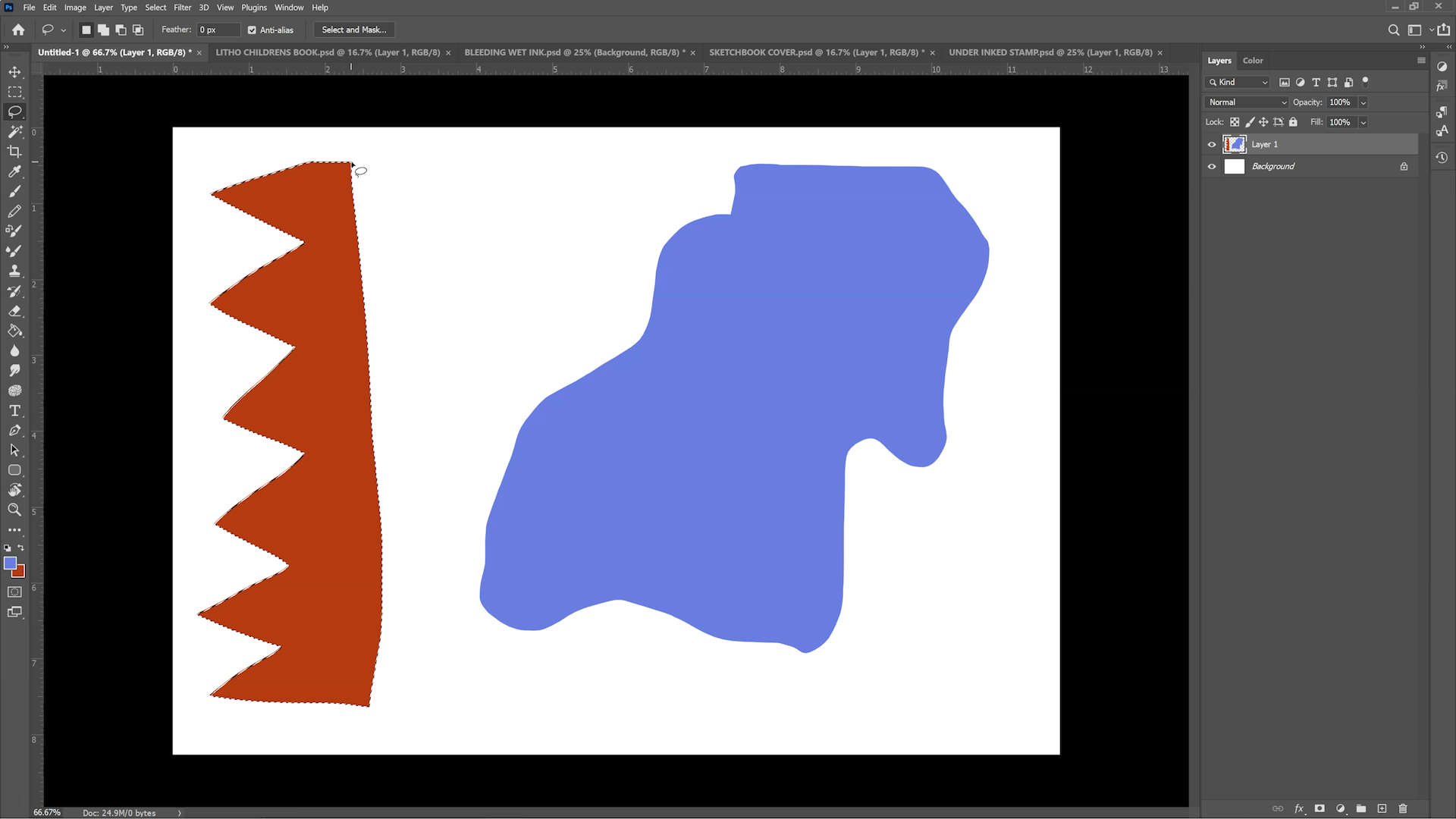Select the Path Selection tool

pos(14,450)
